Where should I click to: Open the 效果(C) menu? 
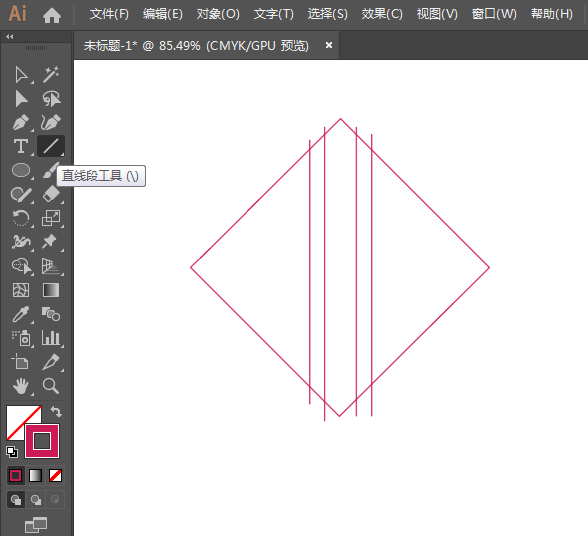(x=382, y=14)
